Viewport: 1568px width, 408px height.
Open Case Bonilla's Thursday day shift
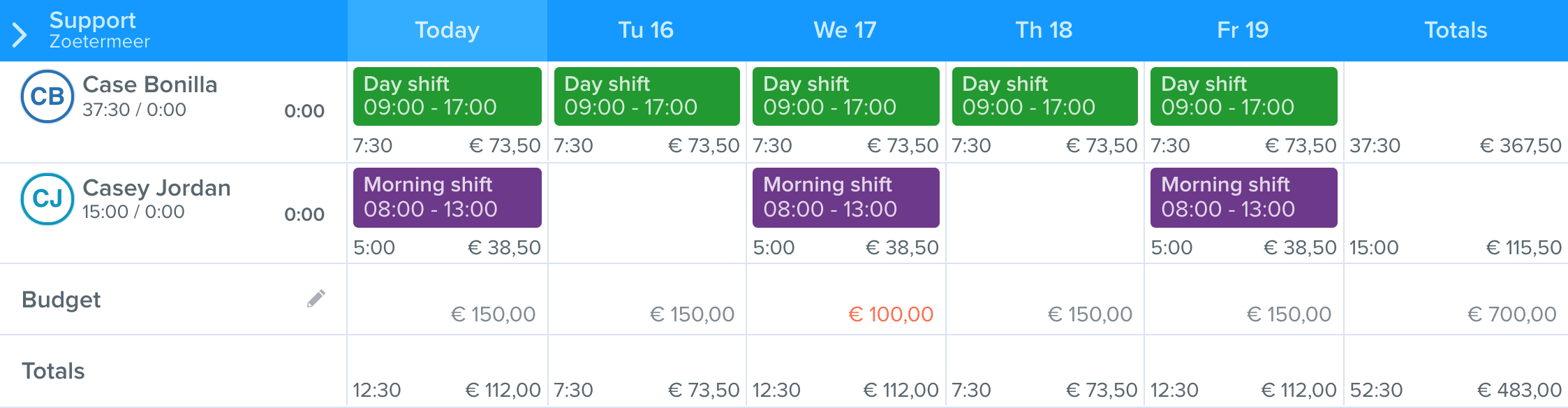[x=1045, y=96]
